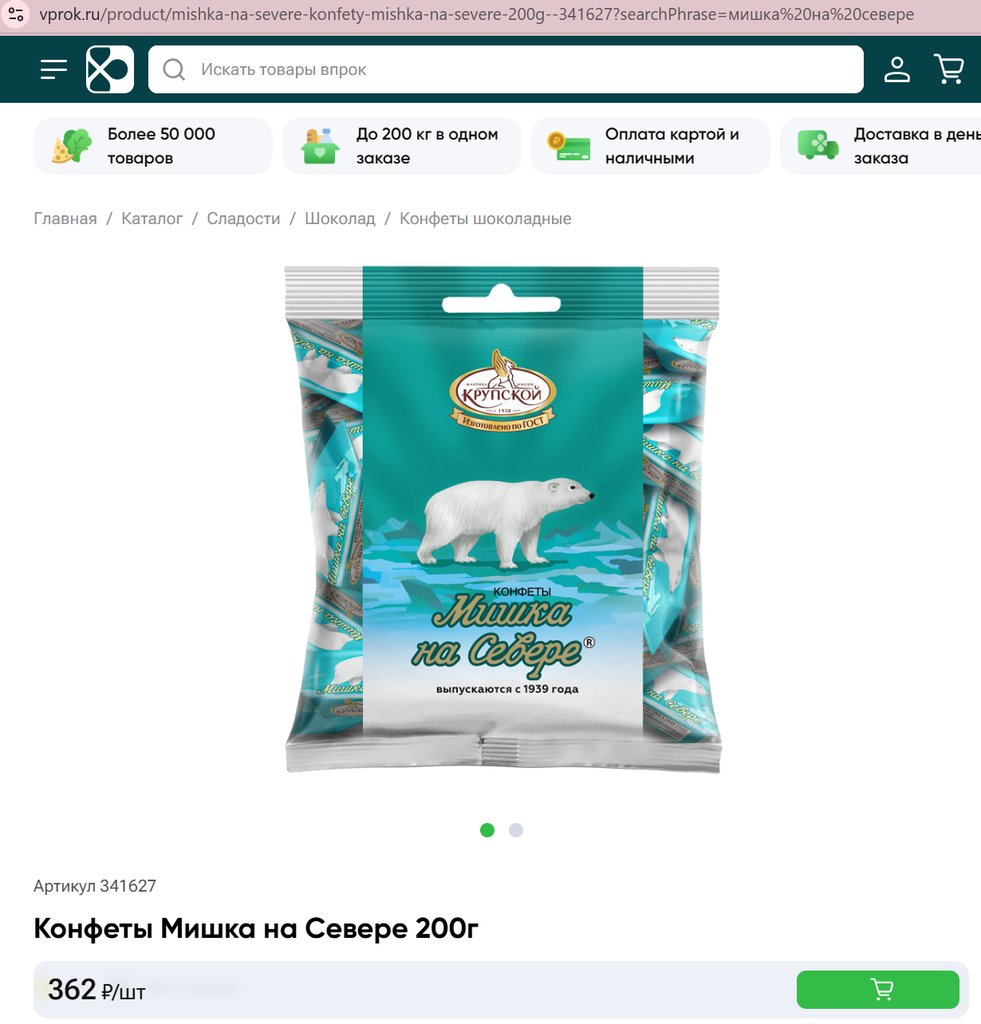
Task: Click the green delivery truck icon
Action: 818,145
